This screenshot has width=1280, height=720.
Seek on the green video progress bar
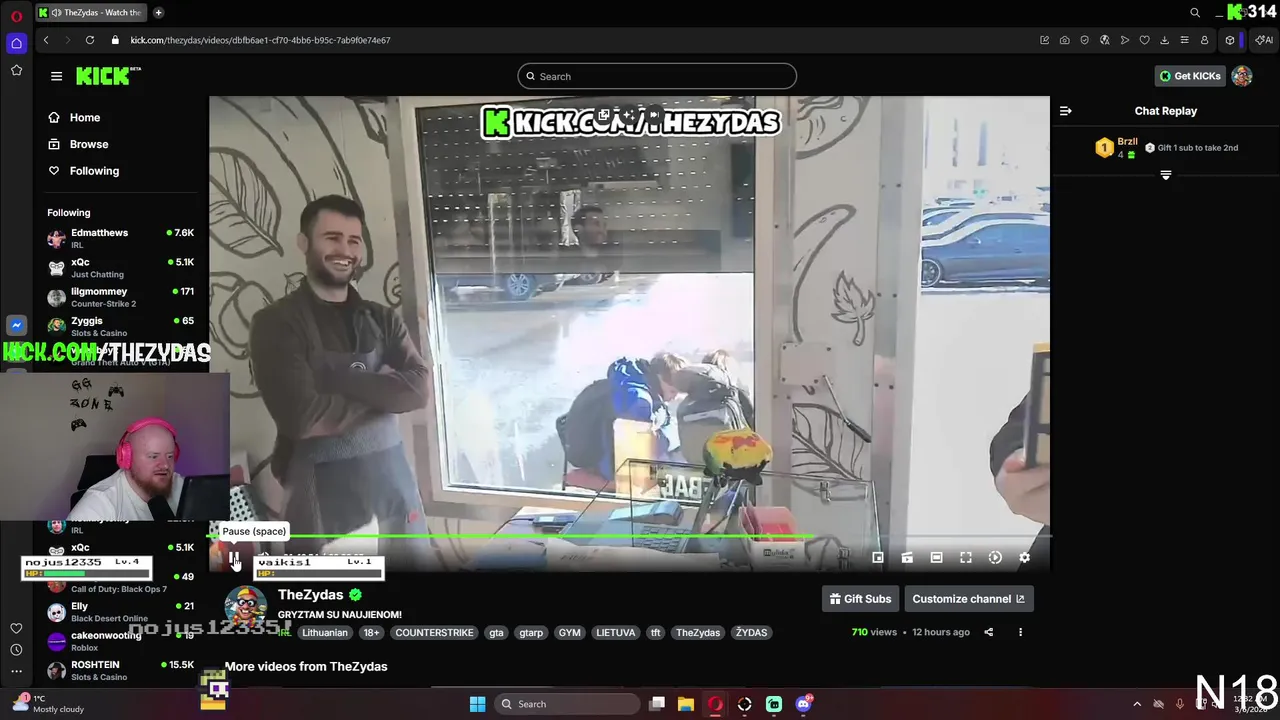[x=629, y=537]
